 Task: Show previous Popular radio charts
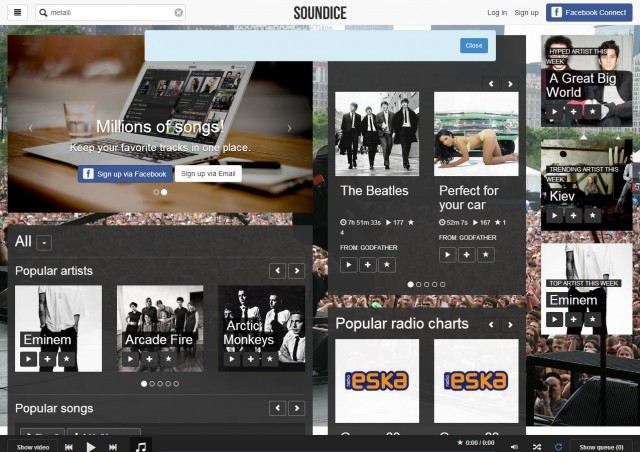[x=491, y=325]
